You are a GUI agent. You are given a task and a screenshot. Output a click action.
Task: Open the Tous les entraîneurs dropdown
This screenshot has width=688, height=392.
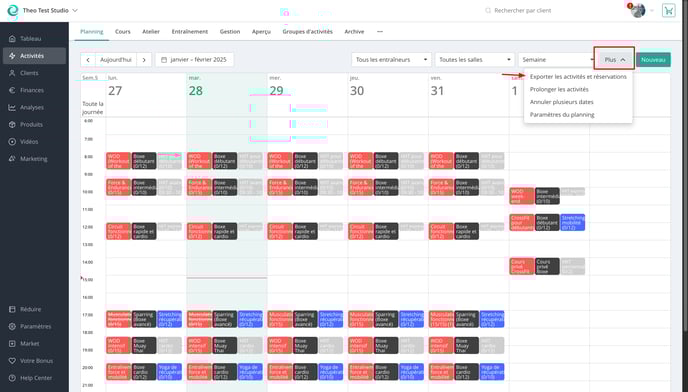(x=391, y=60)
